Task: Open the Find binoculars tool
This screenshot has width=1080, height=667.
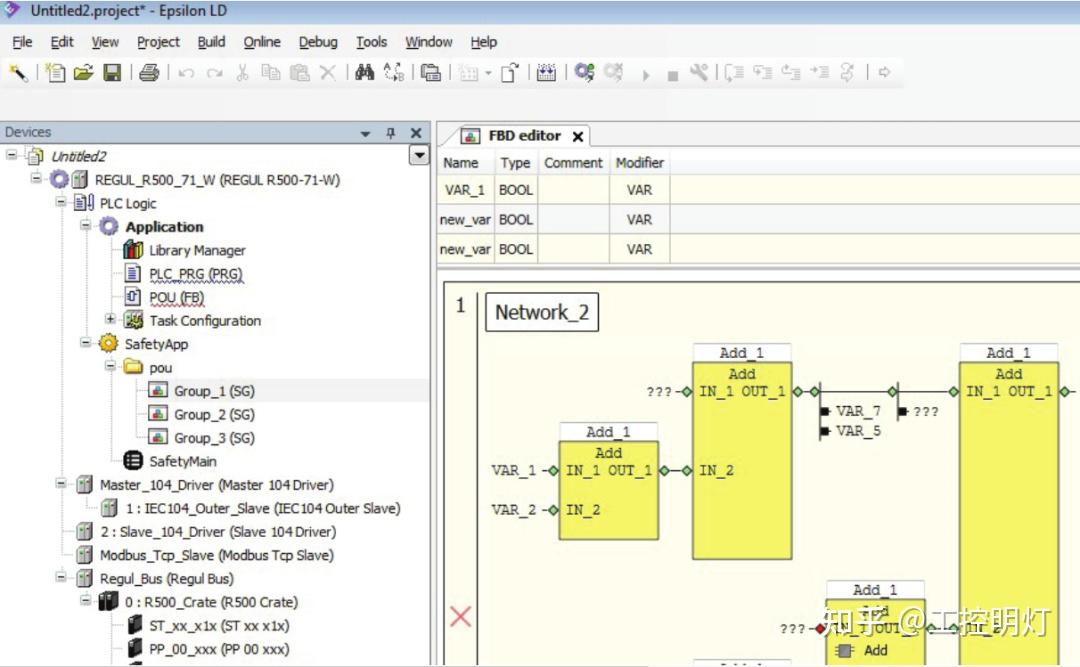Action: pos(364,72)
